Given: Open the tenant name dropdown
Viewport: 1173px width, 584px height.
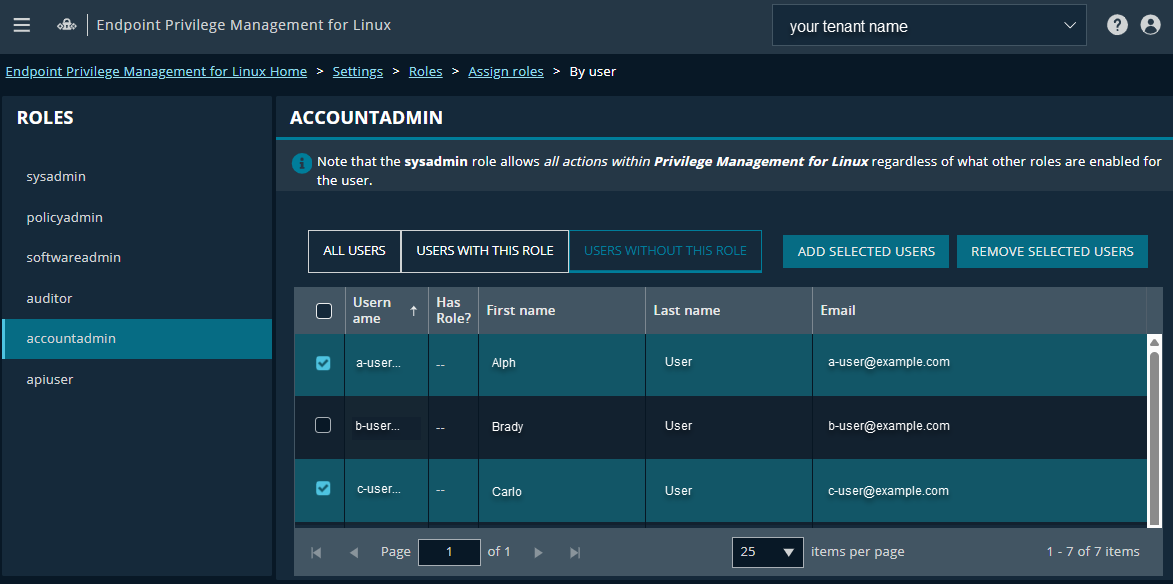Looking at the screenshot, I should (x=929, y=26).
